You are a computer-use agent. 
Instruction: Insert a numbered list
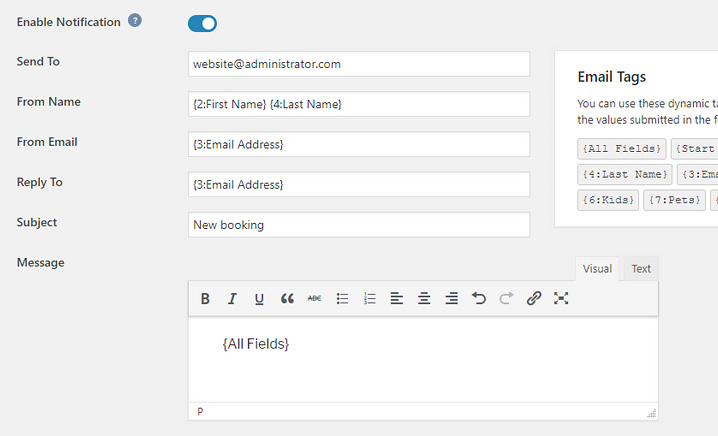coord(369,298)
